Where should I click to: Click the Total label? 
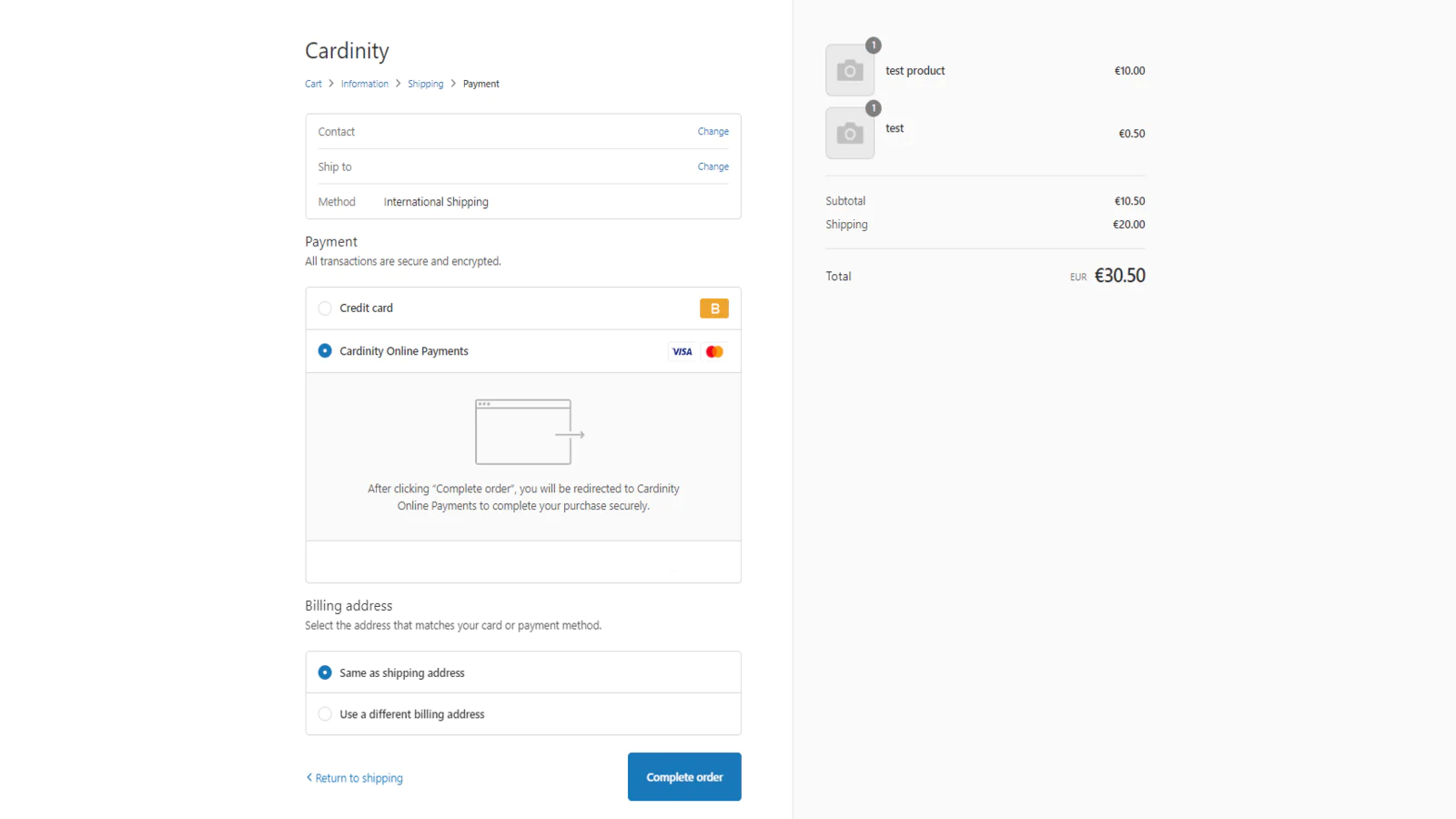pos(838,277)
